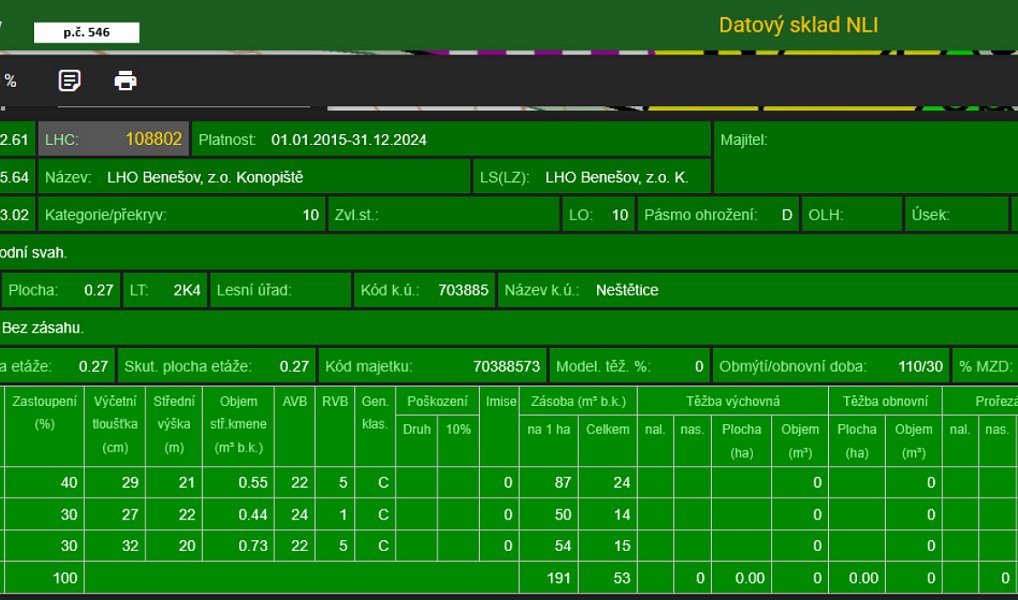Screen dimensions: 1018x600
Task: Click the 'Zásoba (m³ b.k.)' header
Action: [578, 401]
